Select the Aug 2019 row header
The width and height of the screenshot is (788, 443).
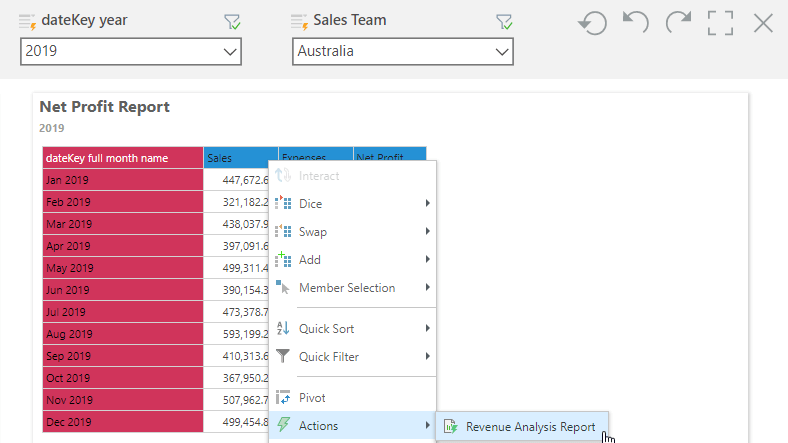pos(123,334)
